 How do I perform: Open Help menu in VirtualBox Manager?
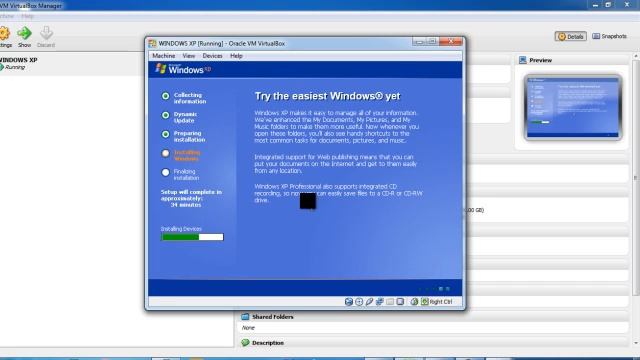pyautogui.click(x=27, y=16)
